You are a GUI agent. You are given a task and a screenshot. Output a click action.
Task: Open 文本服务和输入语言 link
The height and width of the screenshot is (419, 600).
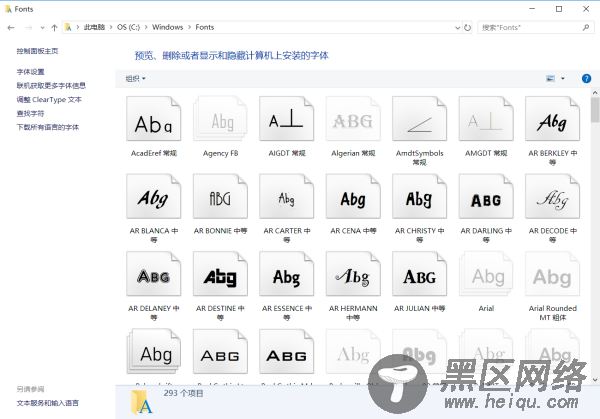(x=48, y=403)
